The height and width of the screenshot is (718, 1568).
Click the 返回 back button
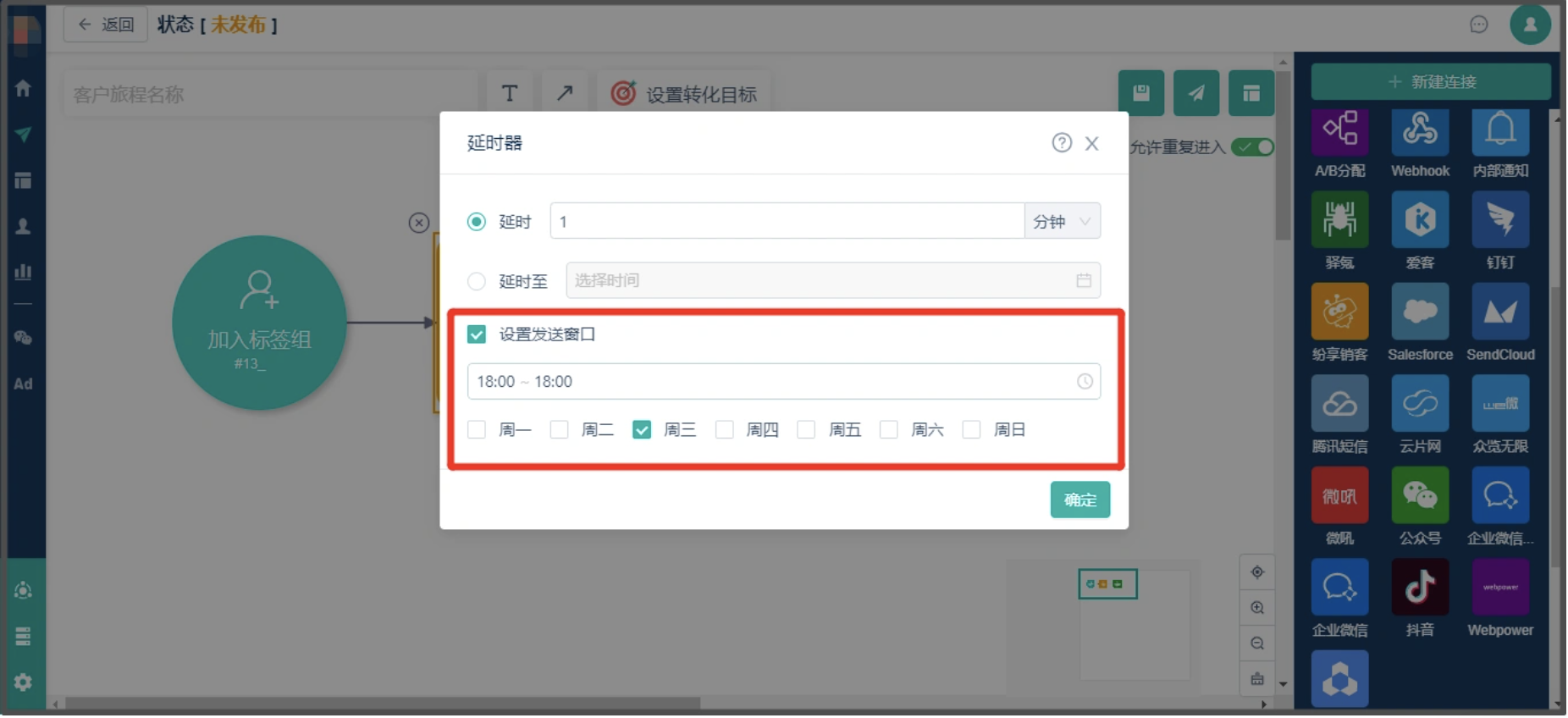pyautogui.click(x=106, y=25)
